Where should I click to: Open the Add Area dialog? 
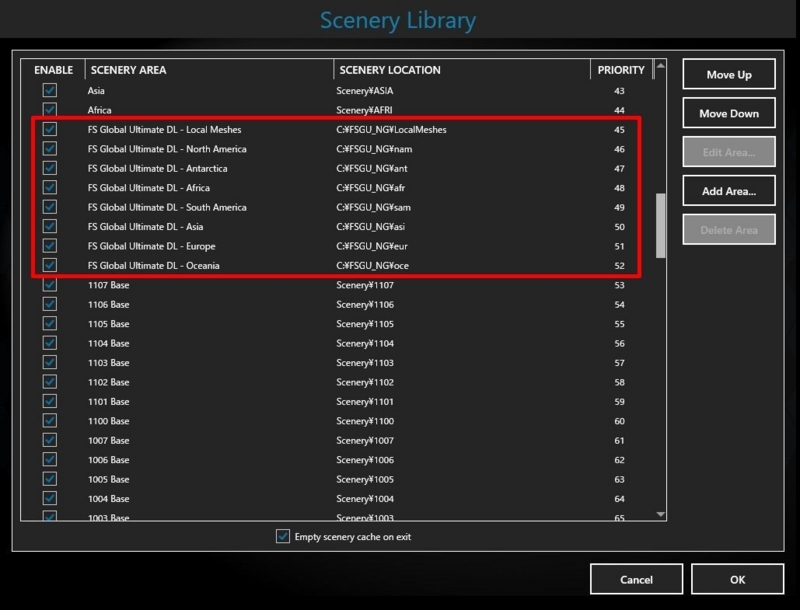pos(729,191)
